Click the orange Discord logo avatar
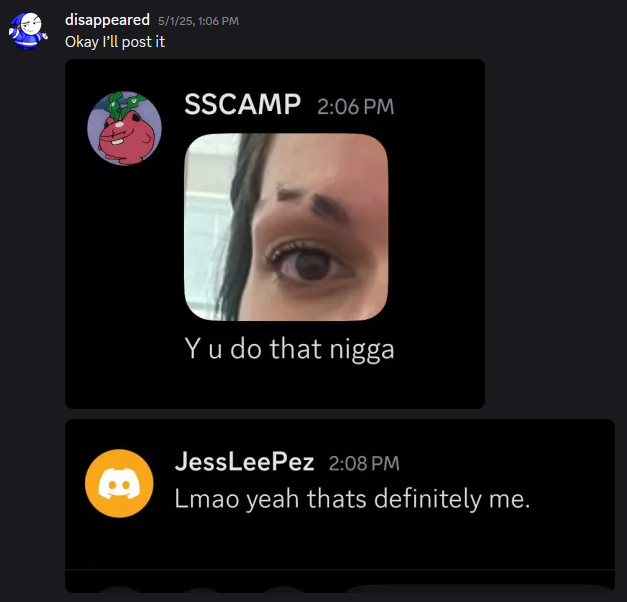This screenshot has width=627, height=602. tap(119, 483)
